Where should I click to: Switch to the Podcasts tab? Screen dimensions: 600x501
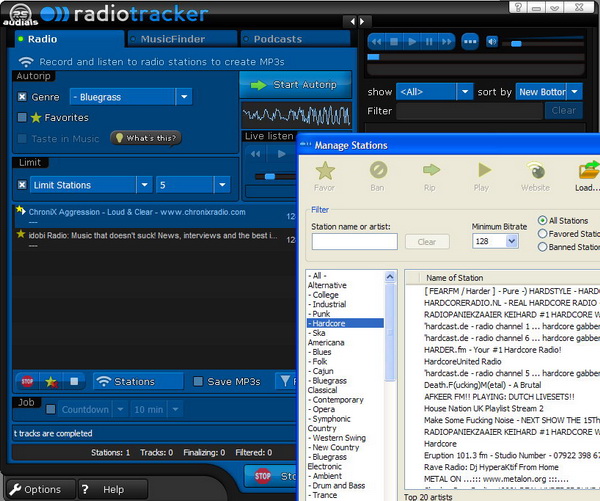click(295, 39)
